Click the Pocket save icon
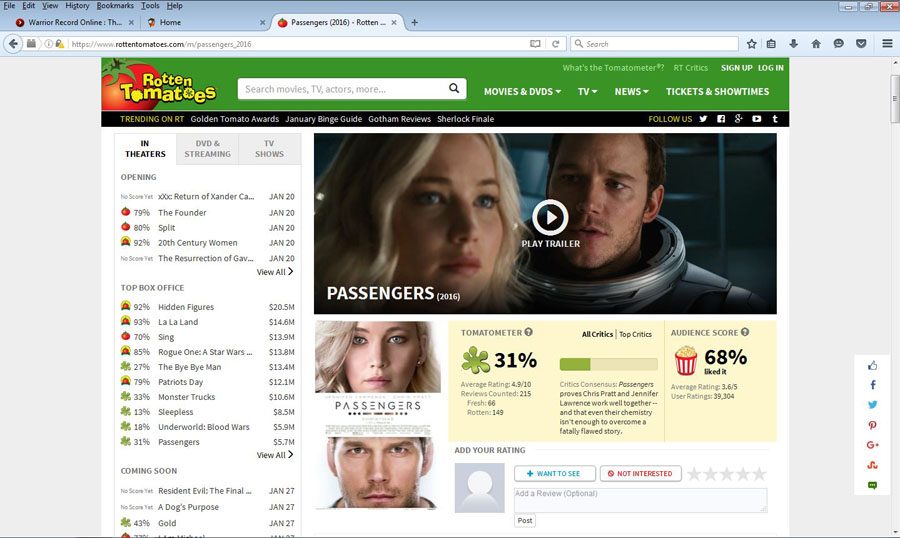This screenshot has width=900, height=538. pyautogui.click(x=861, y=44)
